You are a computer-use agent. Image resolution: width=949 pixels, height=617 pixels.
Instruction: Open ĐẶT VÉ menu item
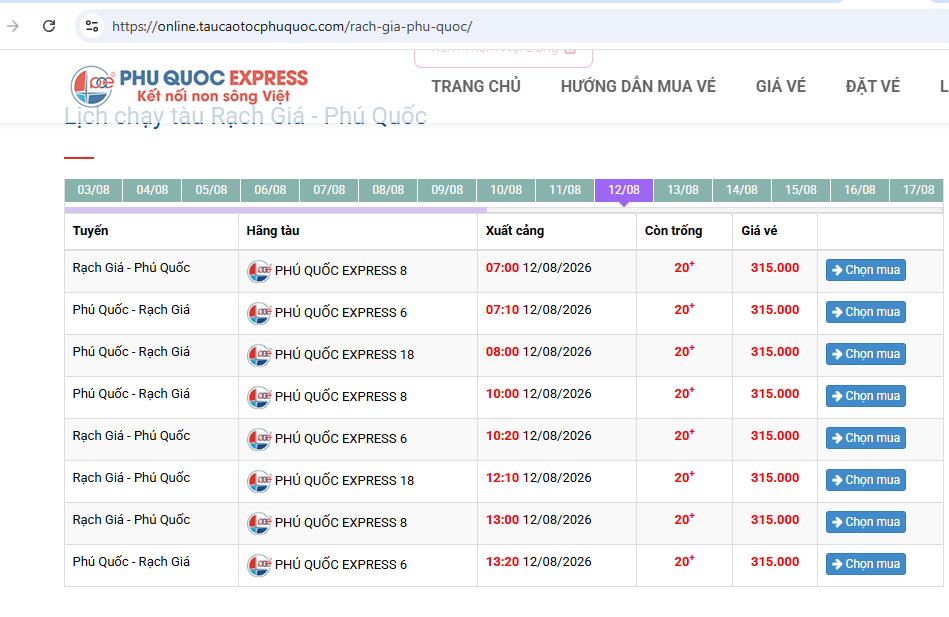point(873,87)
